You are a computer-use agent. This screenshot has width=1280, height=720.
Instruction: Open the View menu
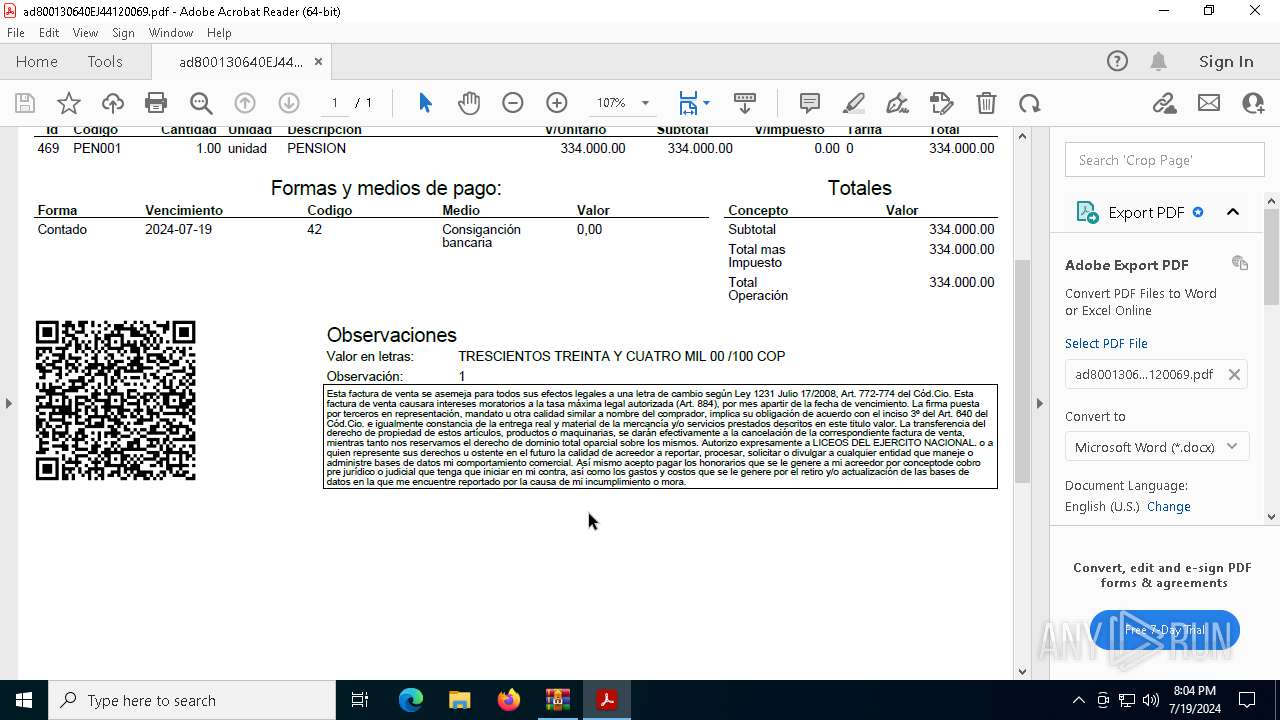[x=85, y=33]
